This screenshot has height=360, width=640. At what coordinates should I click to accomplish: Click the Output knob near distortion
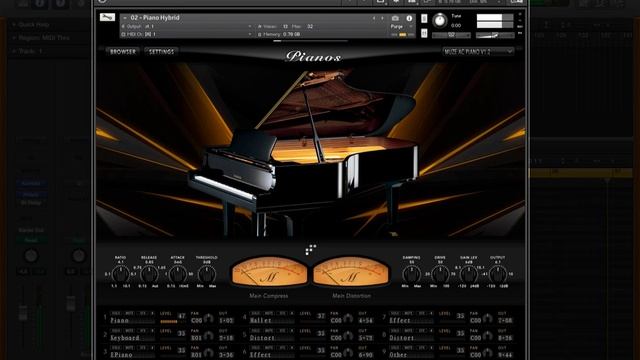498,274
